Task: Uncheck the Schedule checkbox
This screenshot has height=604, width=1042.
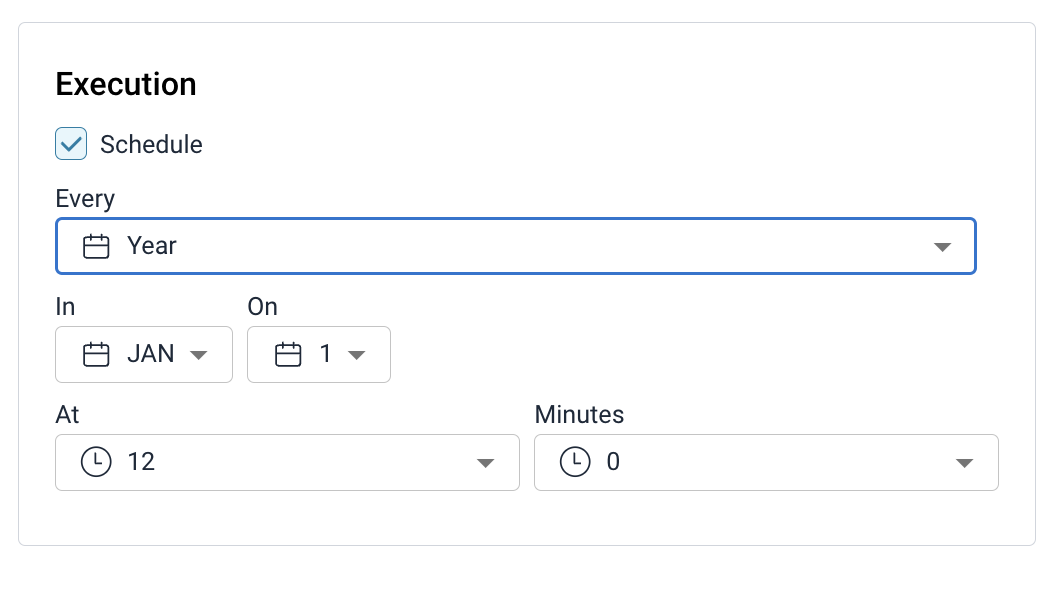Action: point(71,144)
